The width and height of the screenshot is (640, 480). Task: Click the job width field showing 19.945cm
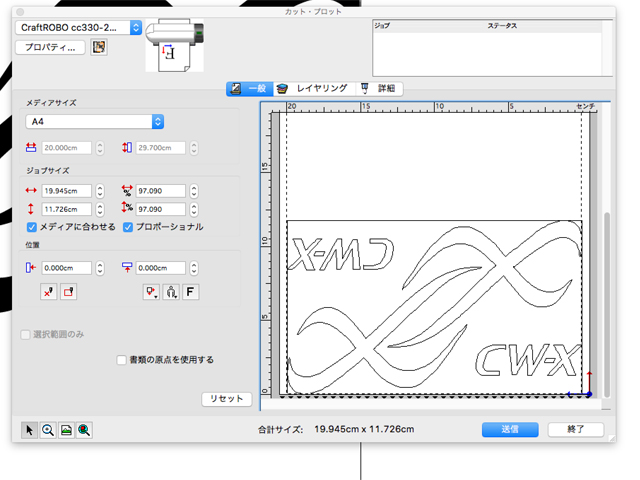pyautogui.click(x=66, y=191)
